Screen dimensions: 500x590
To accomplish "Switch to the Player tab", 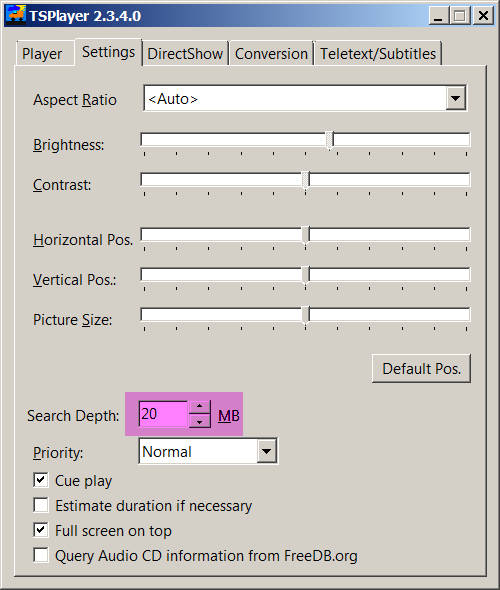I will (42, 54).
